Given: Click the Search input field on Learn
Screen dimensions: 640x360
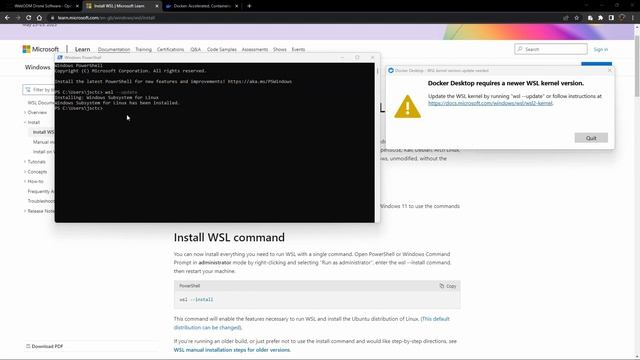Looking at the screenshot, I should [551, 49].
